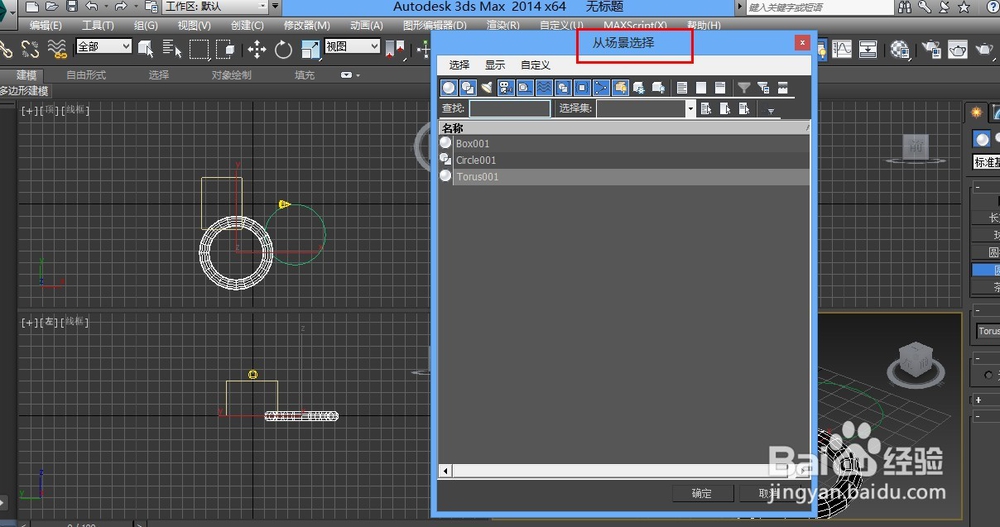Open 工作区: 默认 workspace dropdown
This screenshot has width=1000, height=527.
(x=216, y=7)
